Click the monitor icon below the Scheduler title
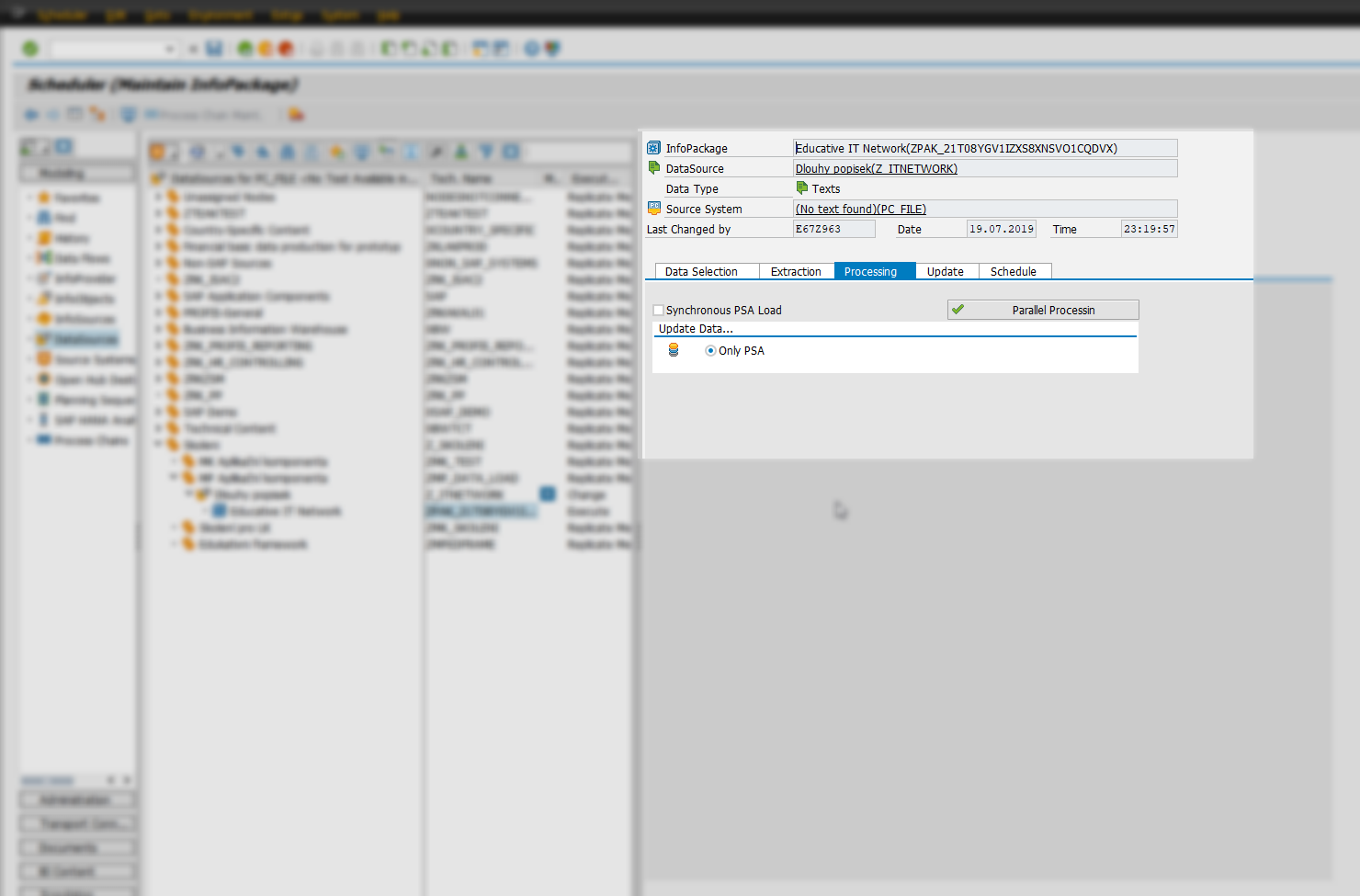Viewport: 1360px width, 896px height. coord(127,114)
